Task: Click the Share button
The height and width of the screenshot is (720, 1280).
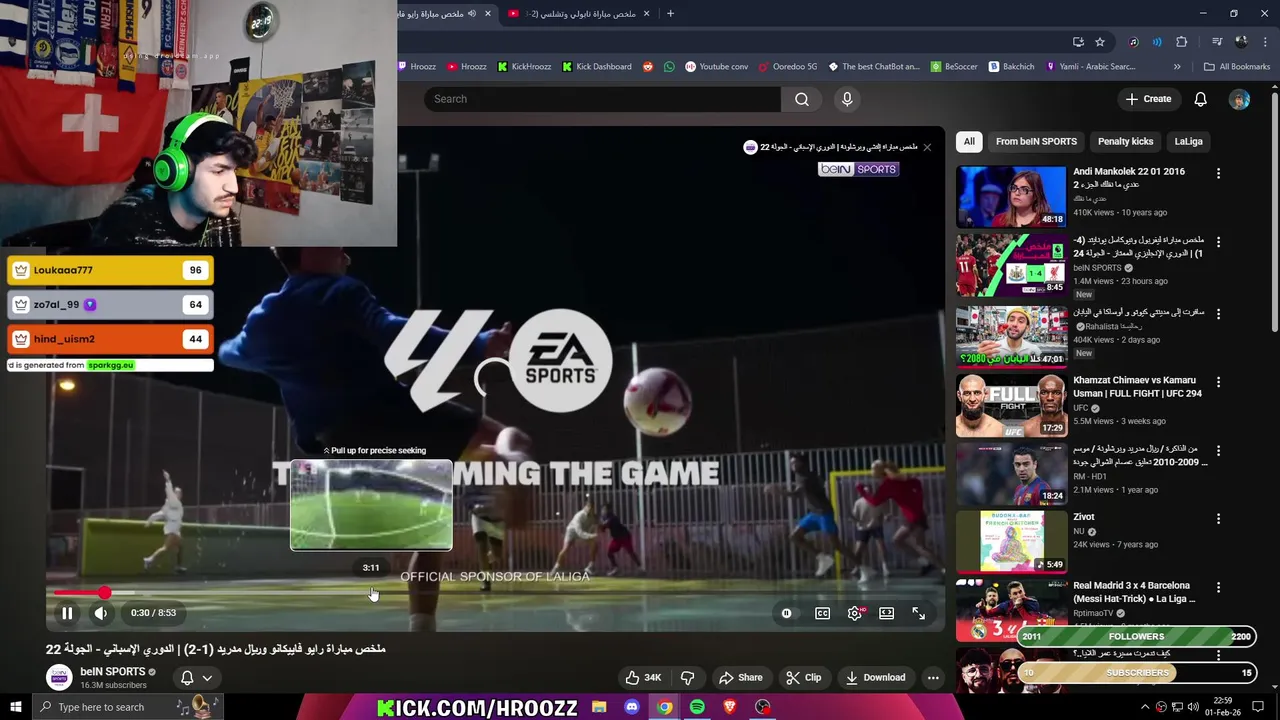Action: tap(740, 677)
